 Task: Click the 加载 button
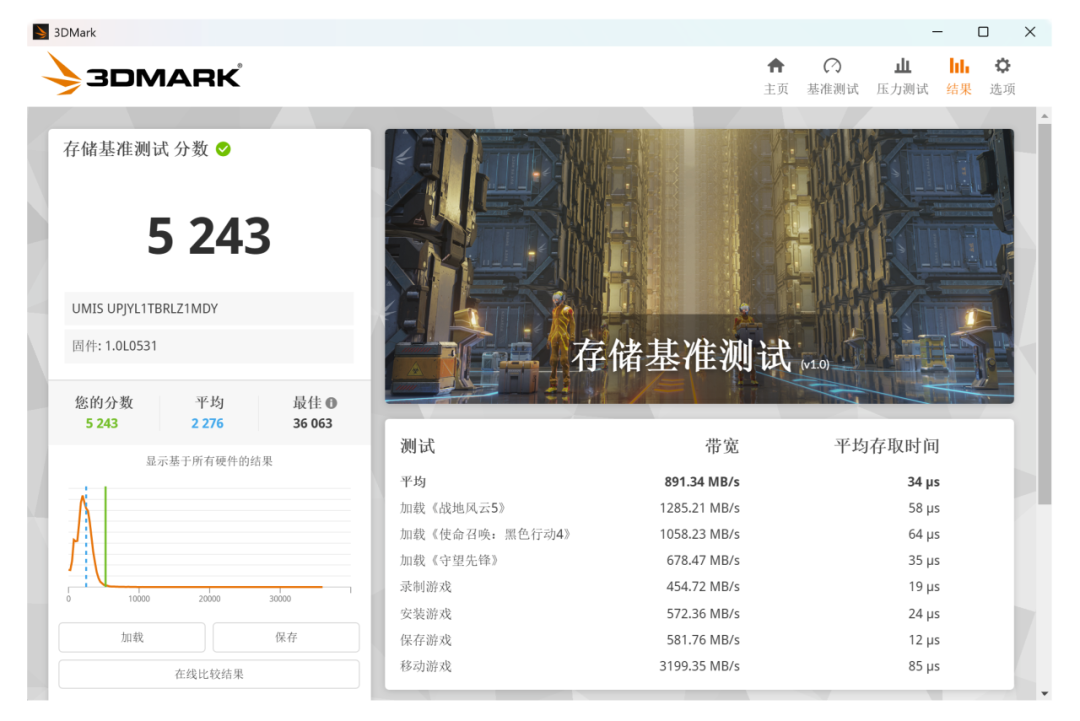[132, 637]
